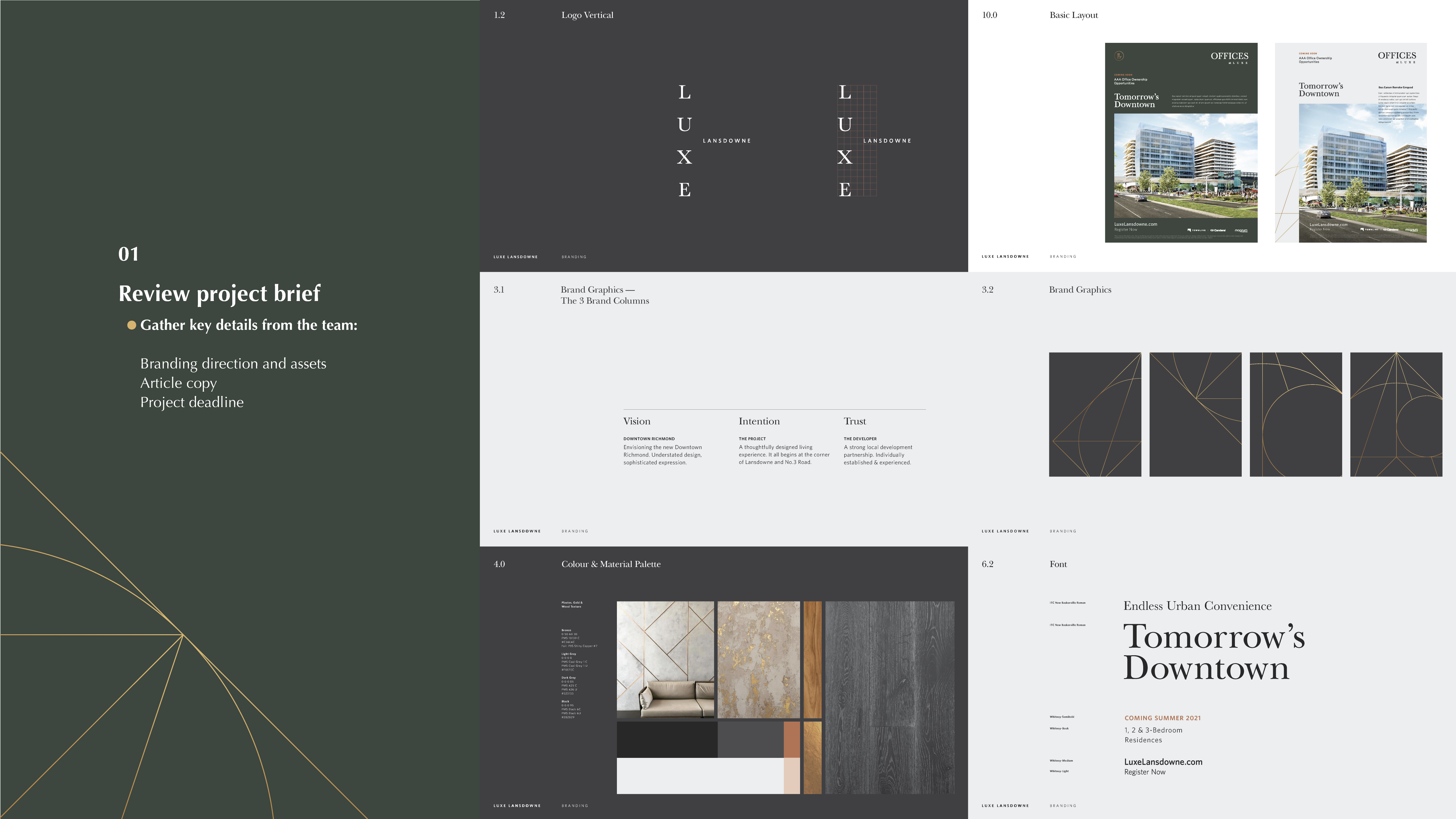Pick the black colour swatch
Image resolution: width=1456 pixels, height=819 pixels.
[667, 739]
